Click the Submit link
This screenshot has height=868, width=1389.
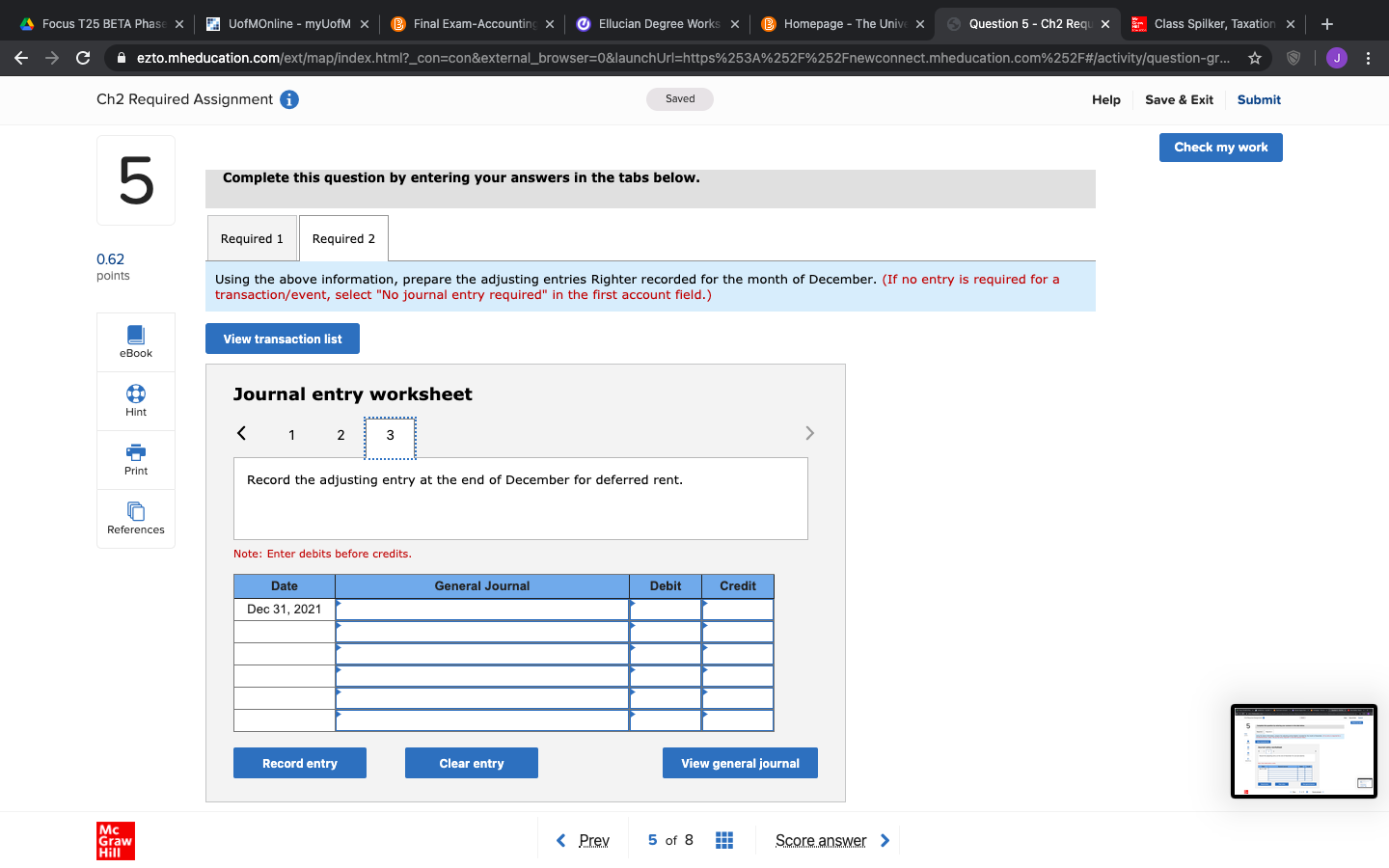click(x=1259, y=99)
